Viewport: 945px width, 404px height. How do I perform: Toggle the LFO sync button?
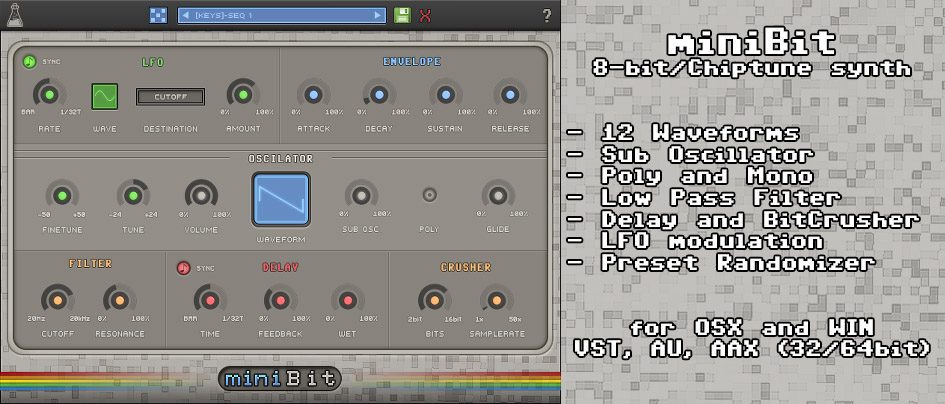click(29, 62)
